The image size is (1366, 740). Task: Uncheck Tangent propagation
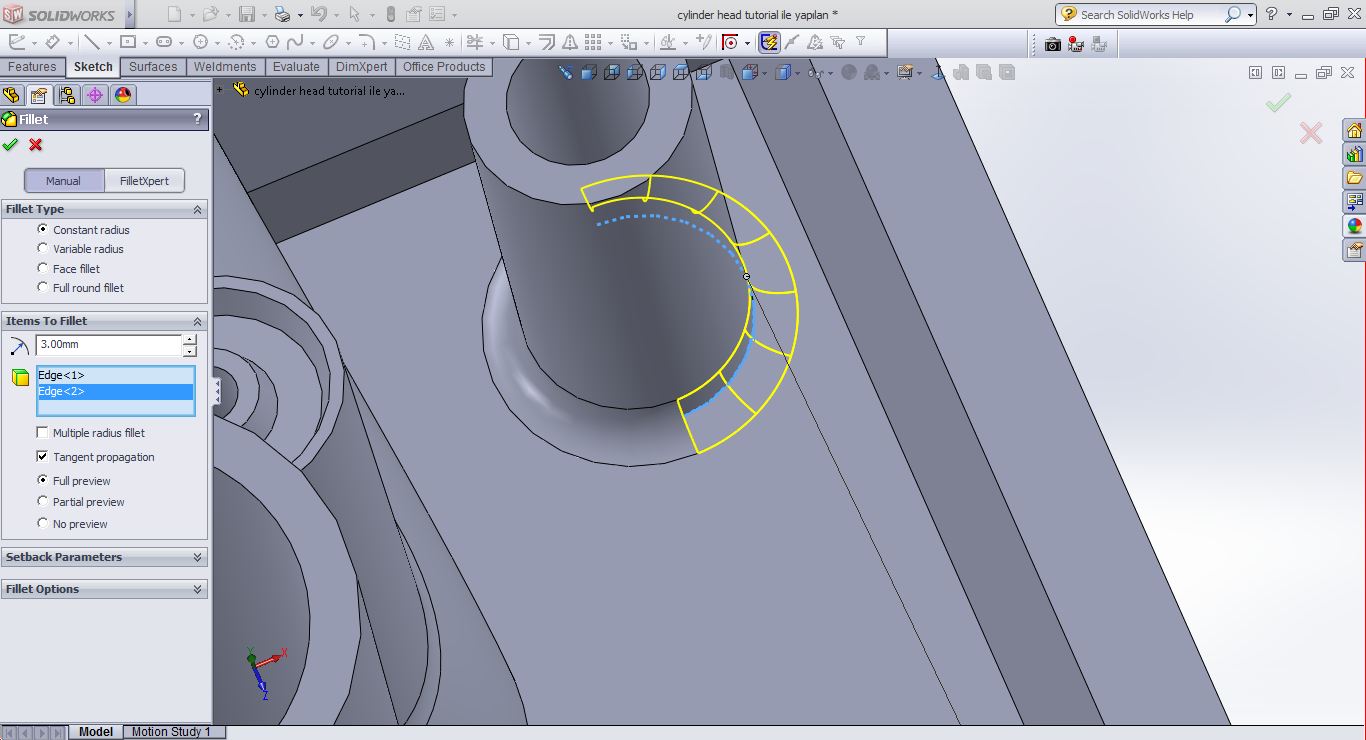tap(42, 457)
